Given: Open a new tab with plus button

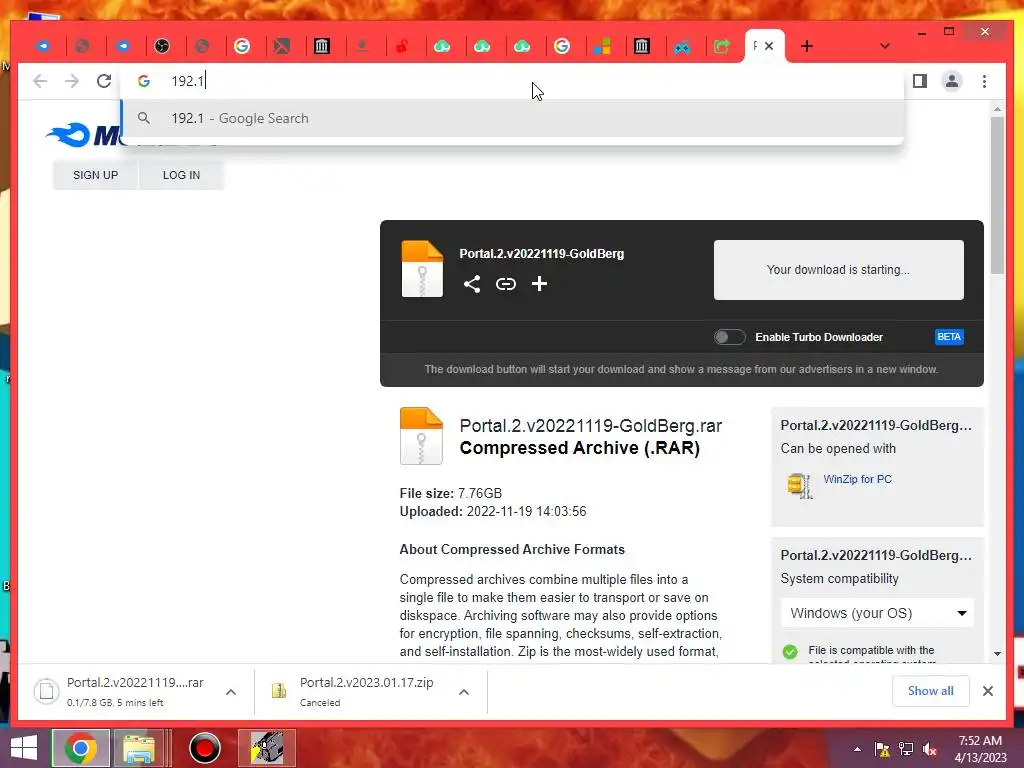Looking at the screenshot, I should point(807,46).
